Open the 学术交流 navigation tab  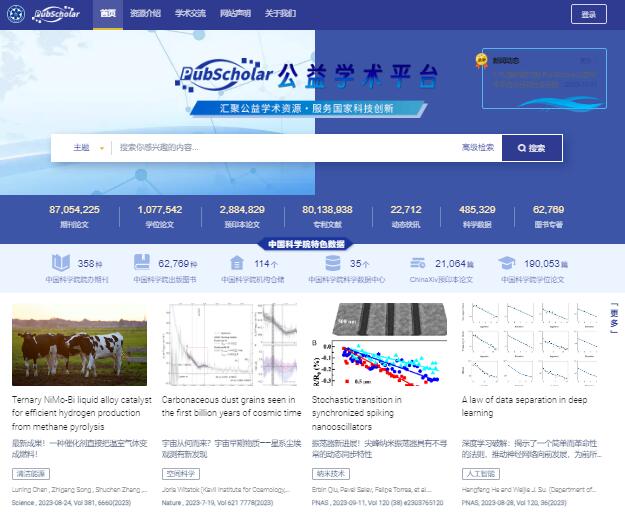click(x=190, y=14)
